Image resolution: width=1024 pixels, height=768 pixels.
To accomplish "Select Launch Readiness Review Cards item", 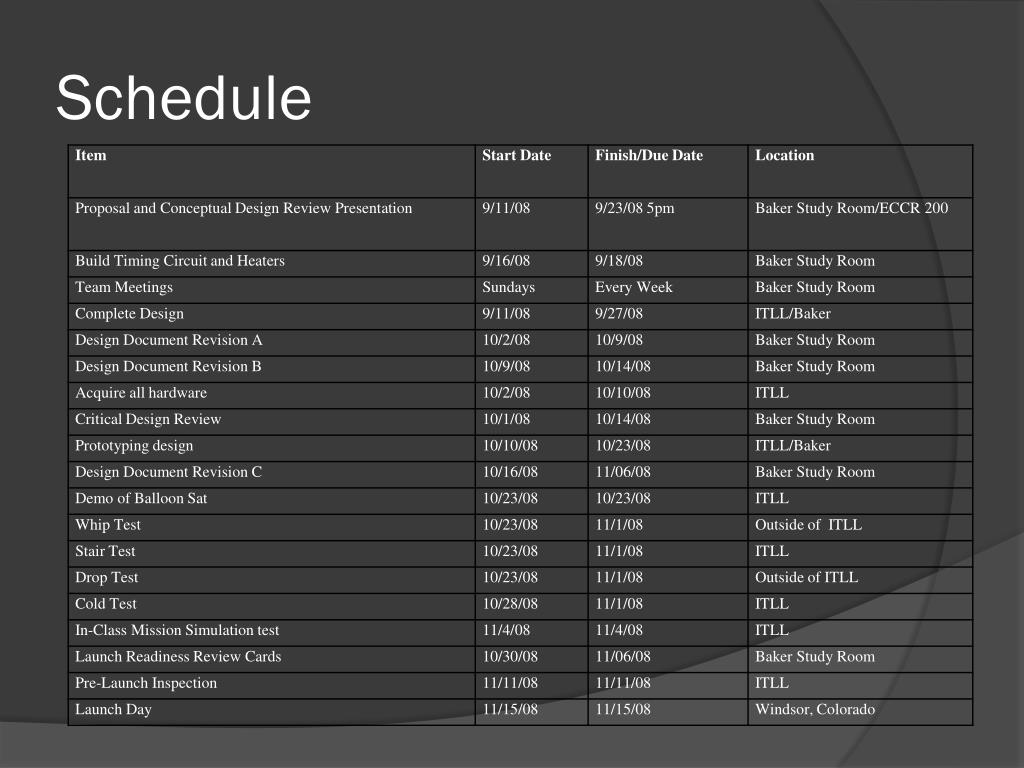I will pos(178,657).
